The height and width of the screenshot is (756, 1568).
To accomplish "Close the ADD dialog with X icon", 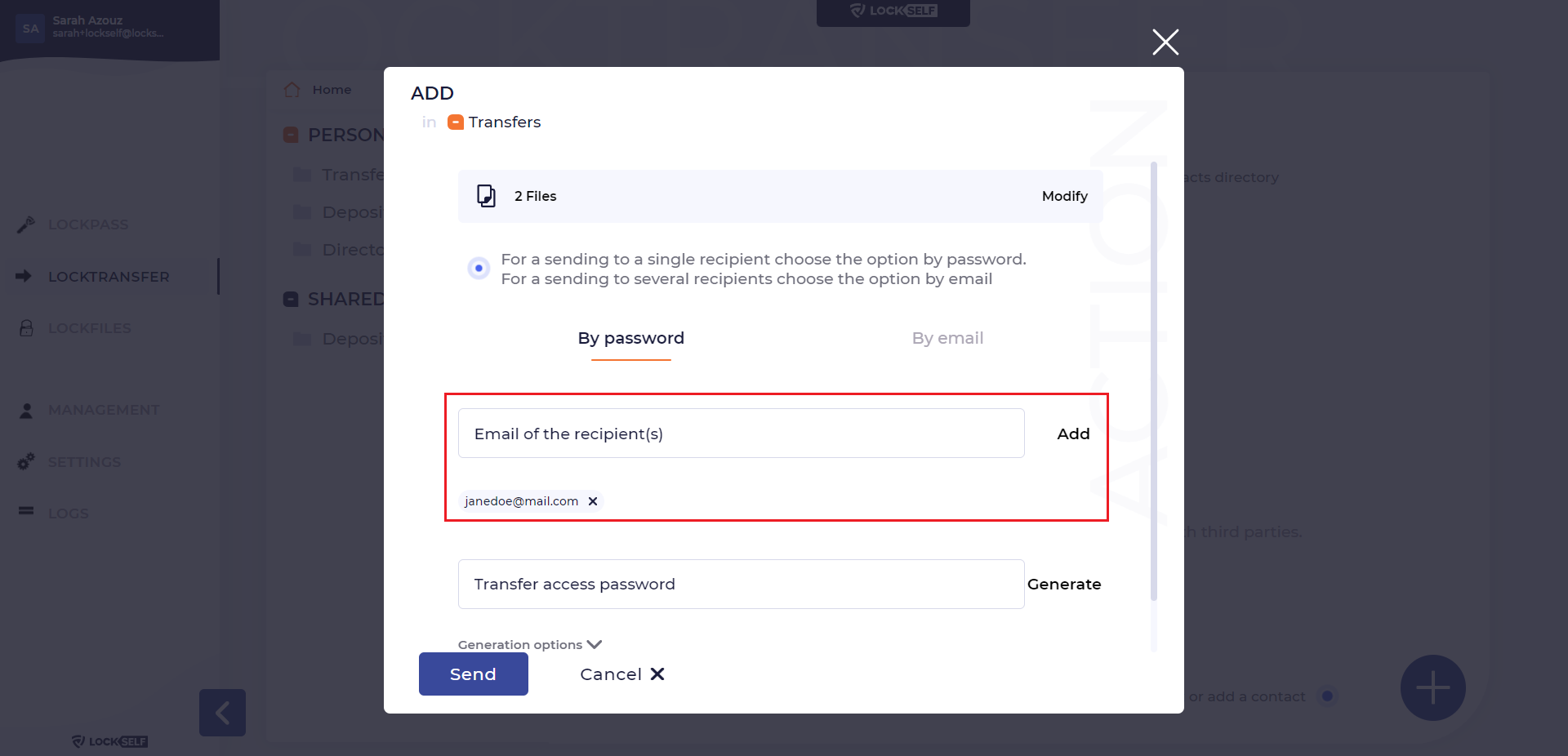I will pyautogui.click(x=1165, y=42).
